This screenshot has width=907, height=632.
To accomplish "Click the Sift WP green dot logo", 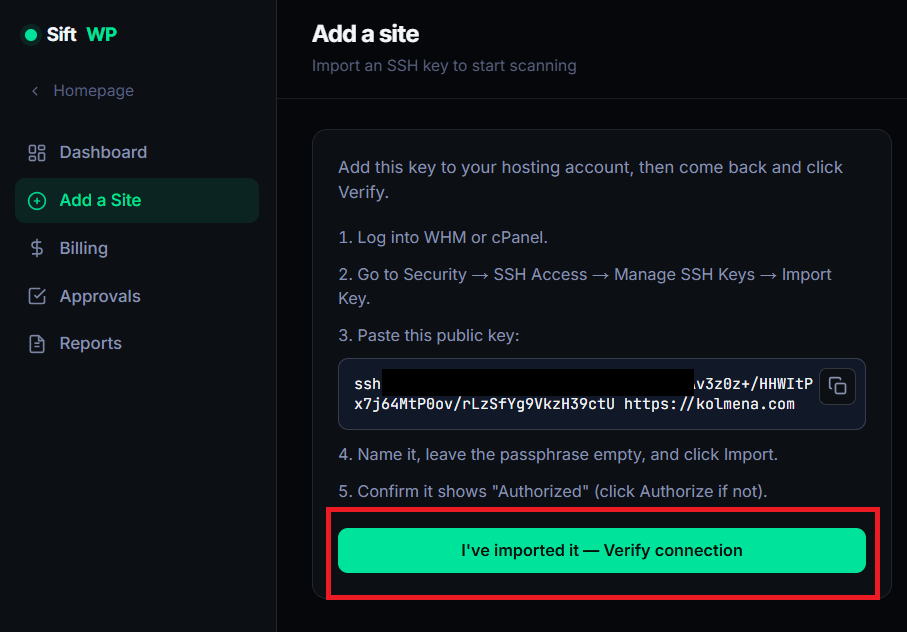I will (x=31, y=35).
